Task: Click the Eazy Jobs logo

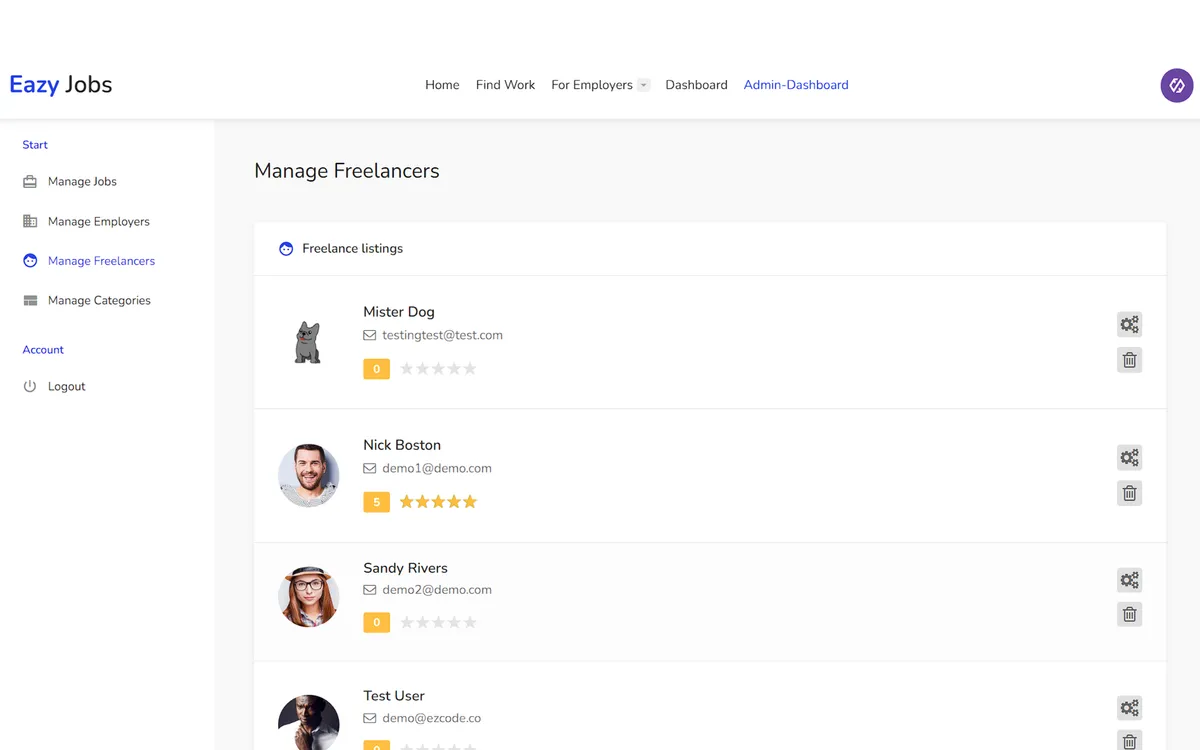Action: (x=61, y=85)
